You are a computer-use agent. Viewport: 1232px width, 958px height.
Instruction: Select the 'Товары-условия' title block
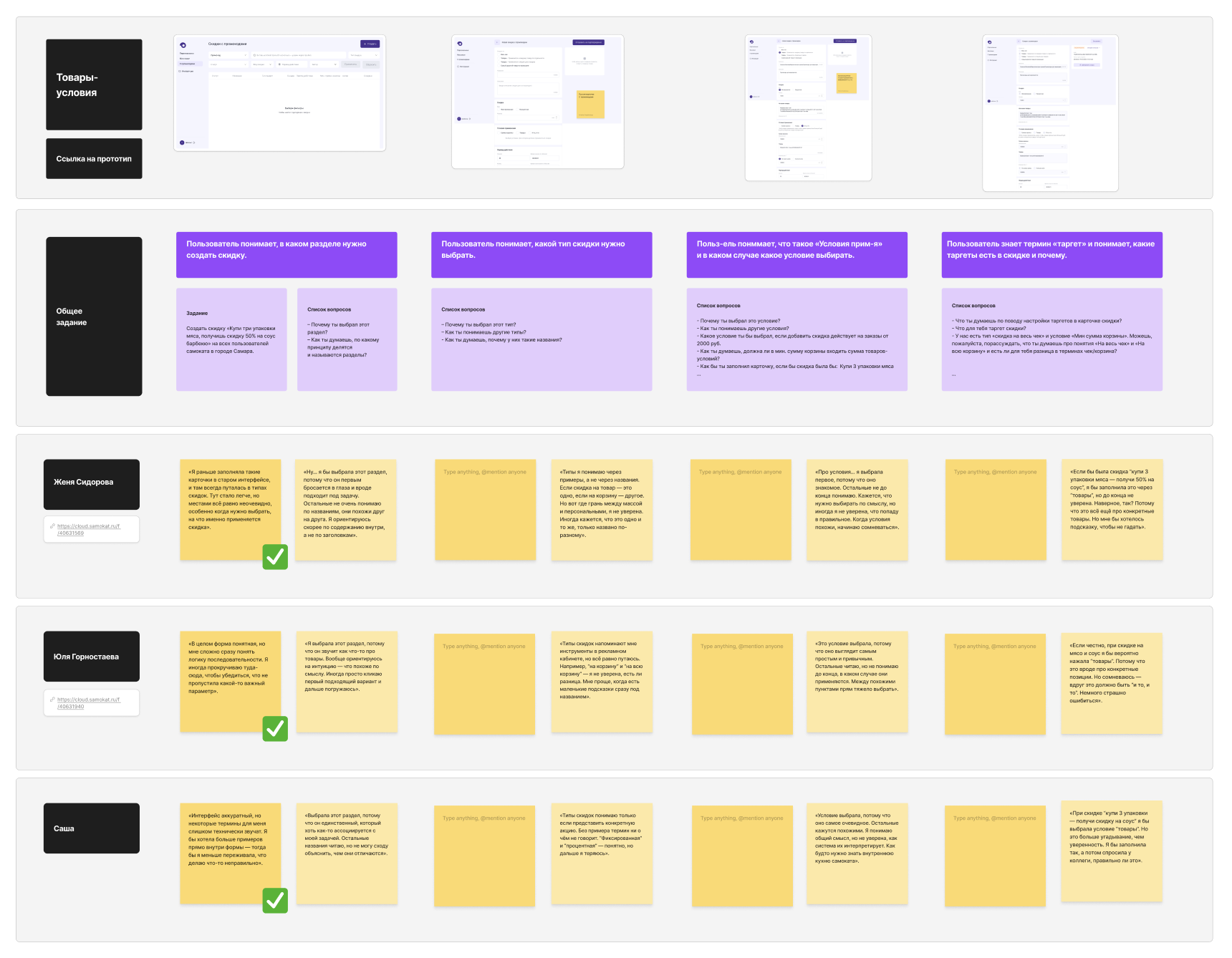[x=94, y=84]
